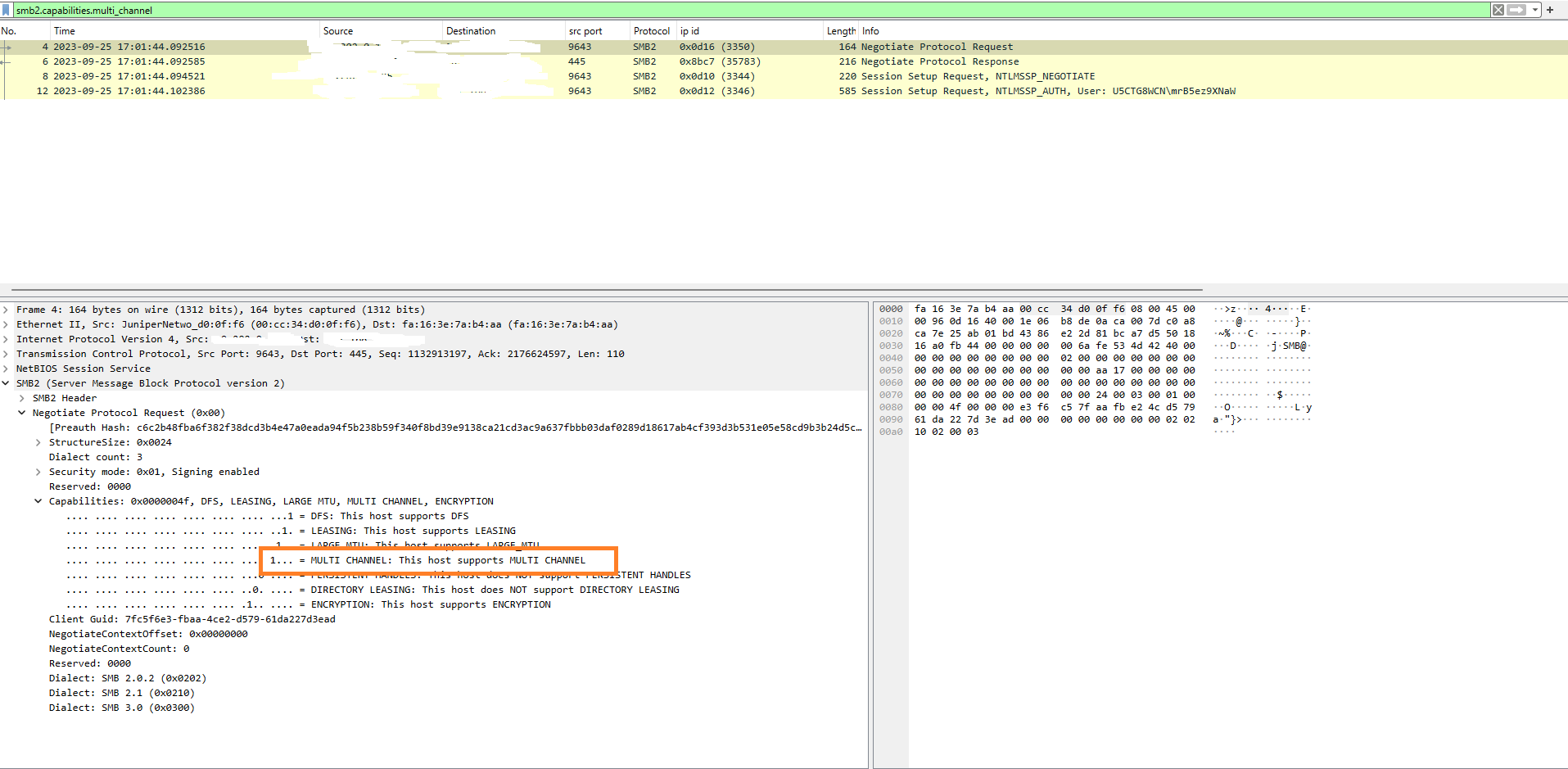This screenshot has width=1568, height=769.
Task: Clear the display filter with X
Action: 1498,10
